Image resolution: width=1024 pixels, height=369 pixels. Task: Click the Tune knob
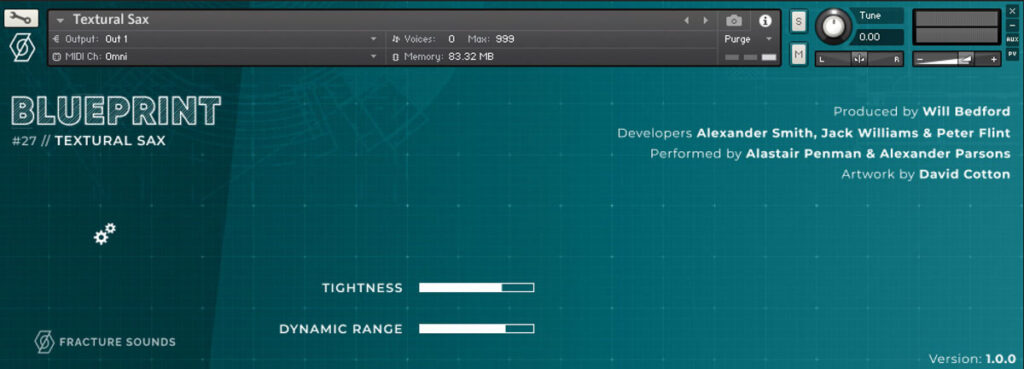833,26
